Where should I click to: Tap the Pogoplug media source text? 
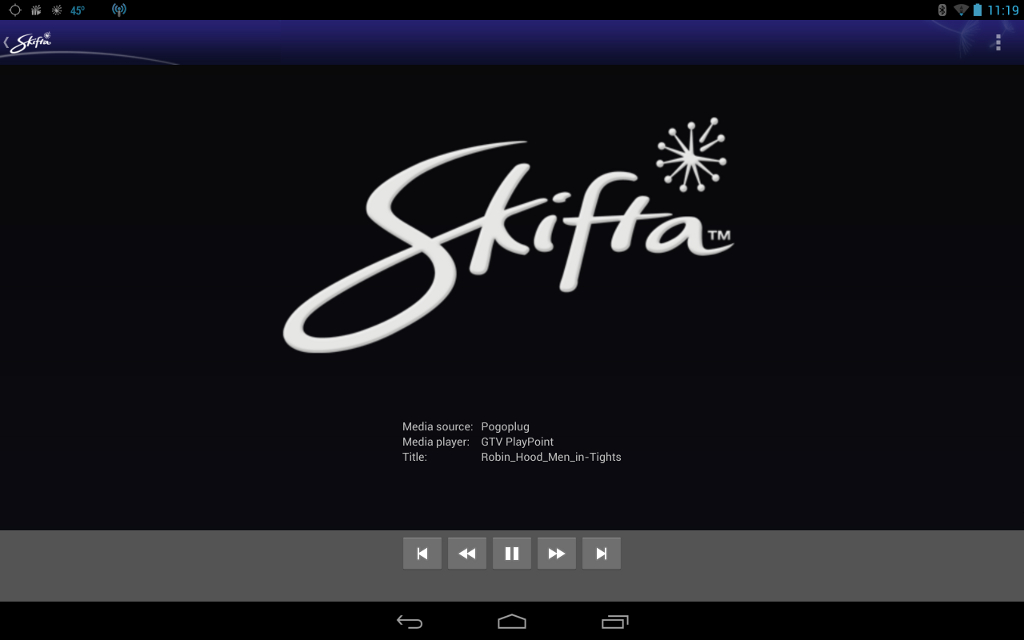click(x=505, y=426)
